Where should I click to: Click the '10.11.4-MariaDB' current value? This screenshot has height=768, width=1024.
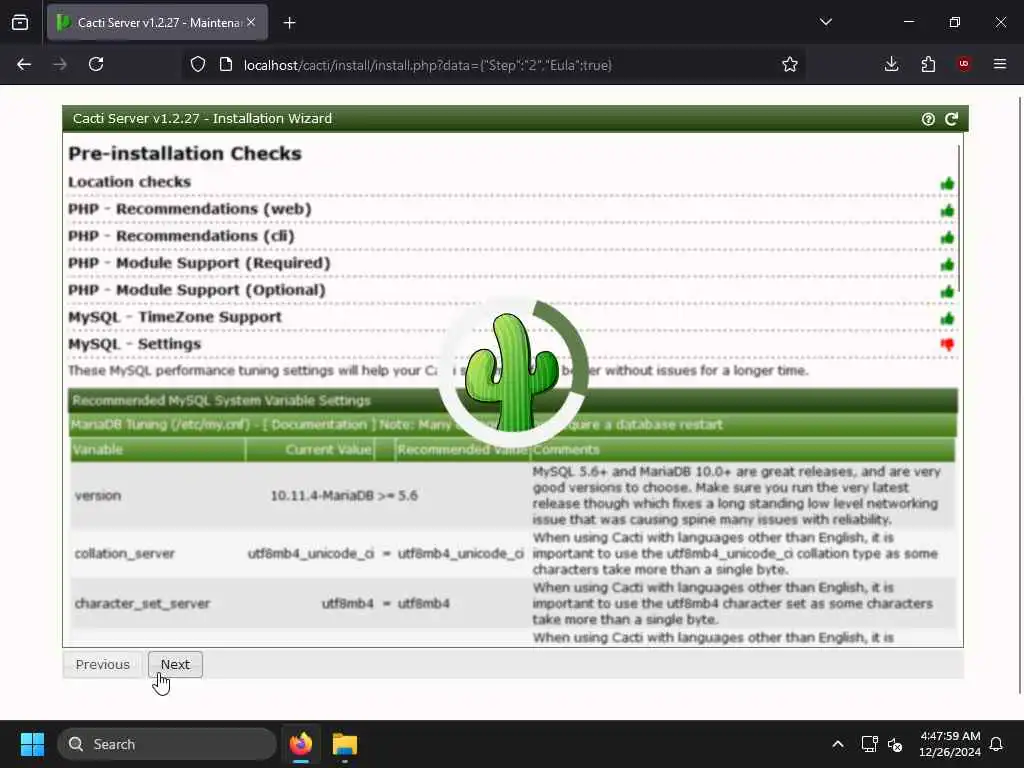click(322, 496)
